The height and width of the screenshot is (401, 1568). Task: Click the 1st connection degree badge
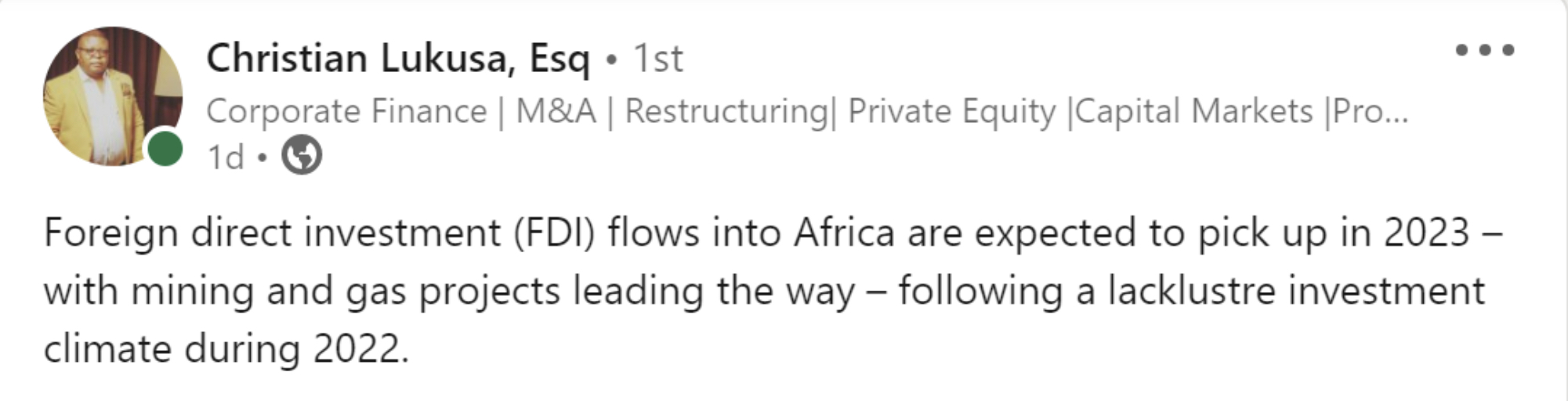tap(657, 59)
